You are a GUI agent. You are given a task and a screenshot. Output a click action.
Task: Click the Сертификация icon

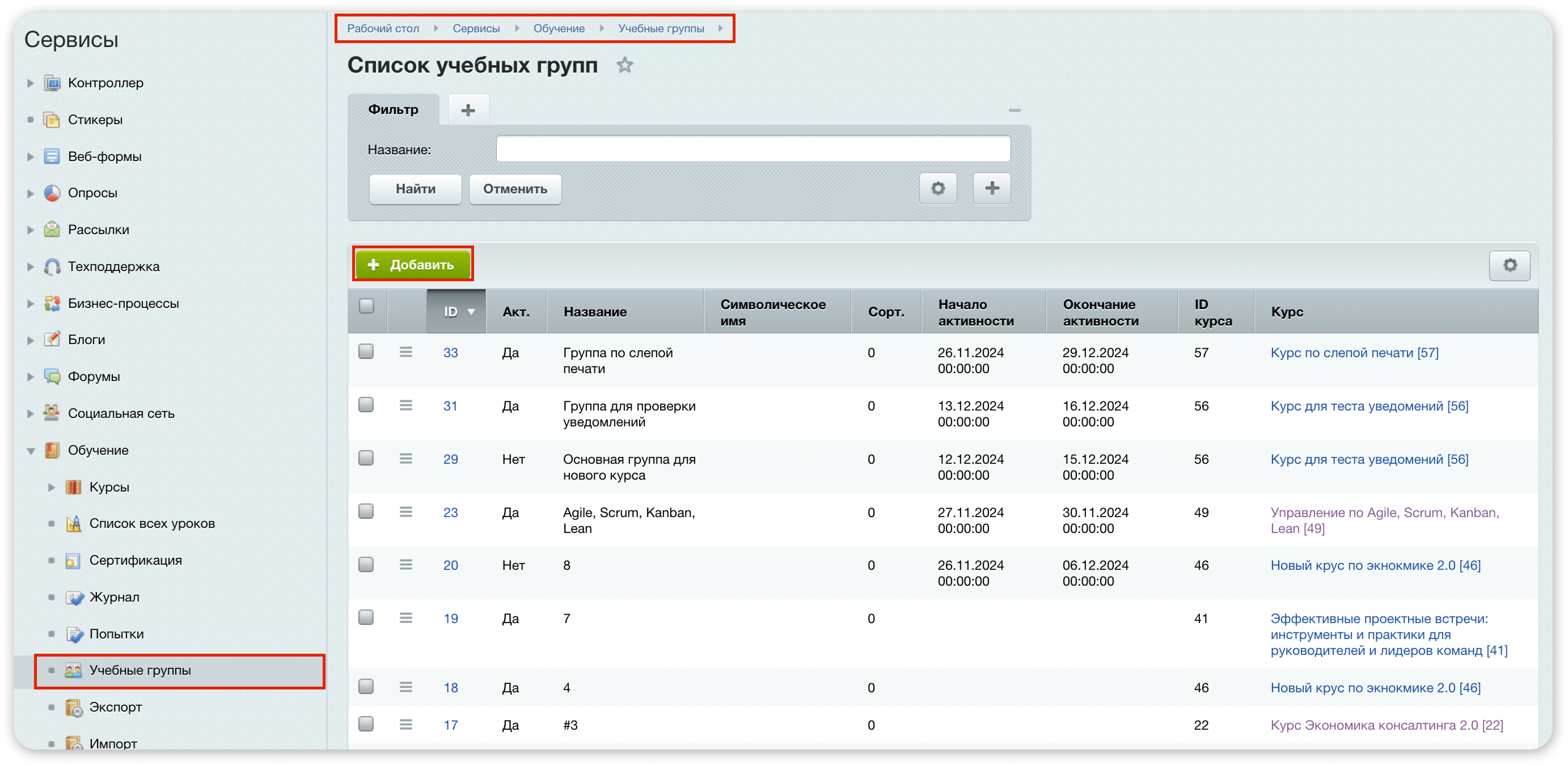point(74,560)
